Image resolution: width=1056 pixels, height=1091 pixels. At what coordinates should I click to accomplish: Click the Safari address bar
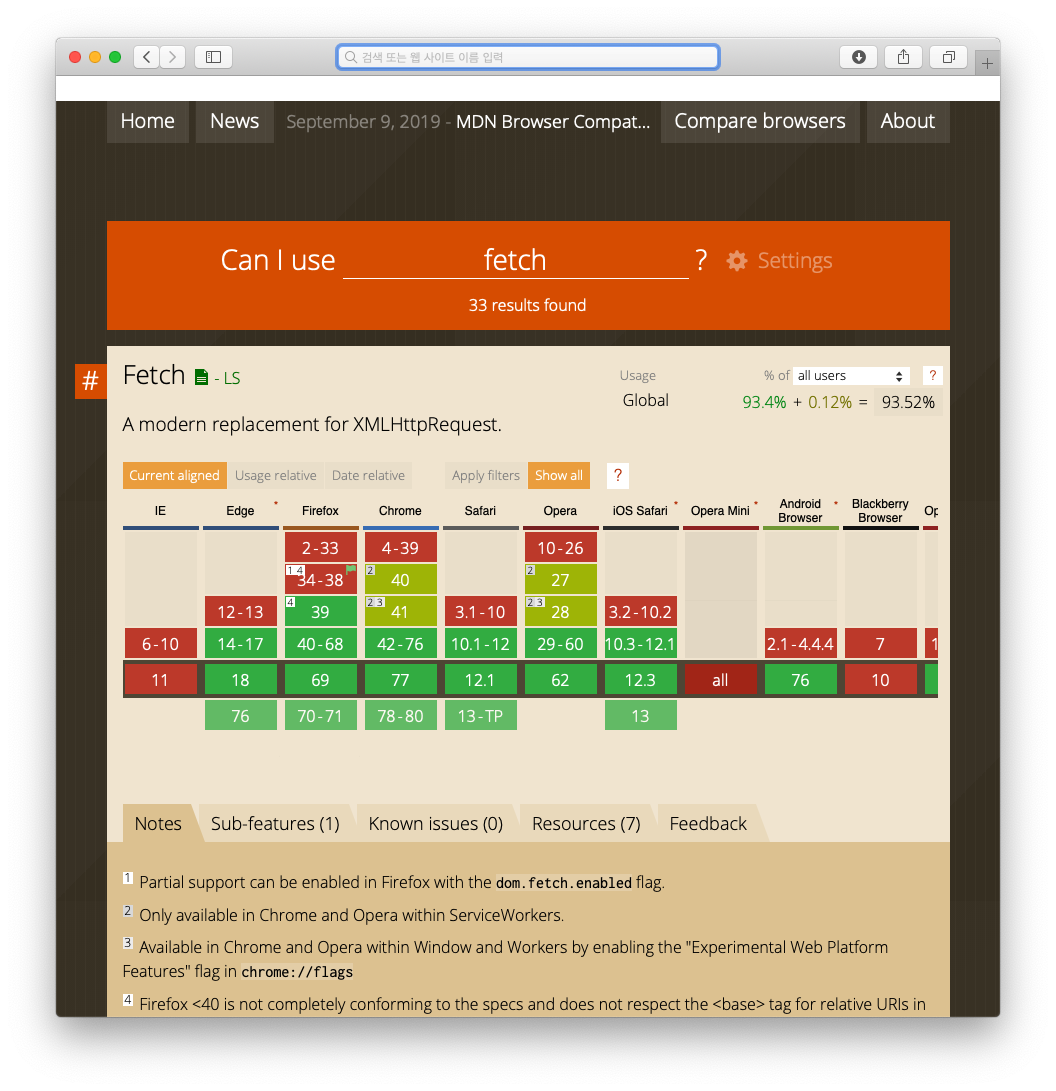tap(528, 57)
